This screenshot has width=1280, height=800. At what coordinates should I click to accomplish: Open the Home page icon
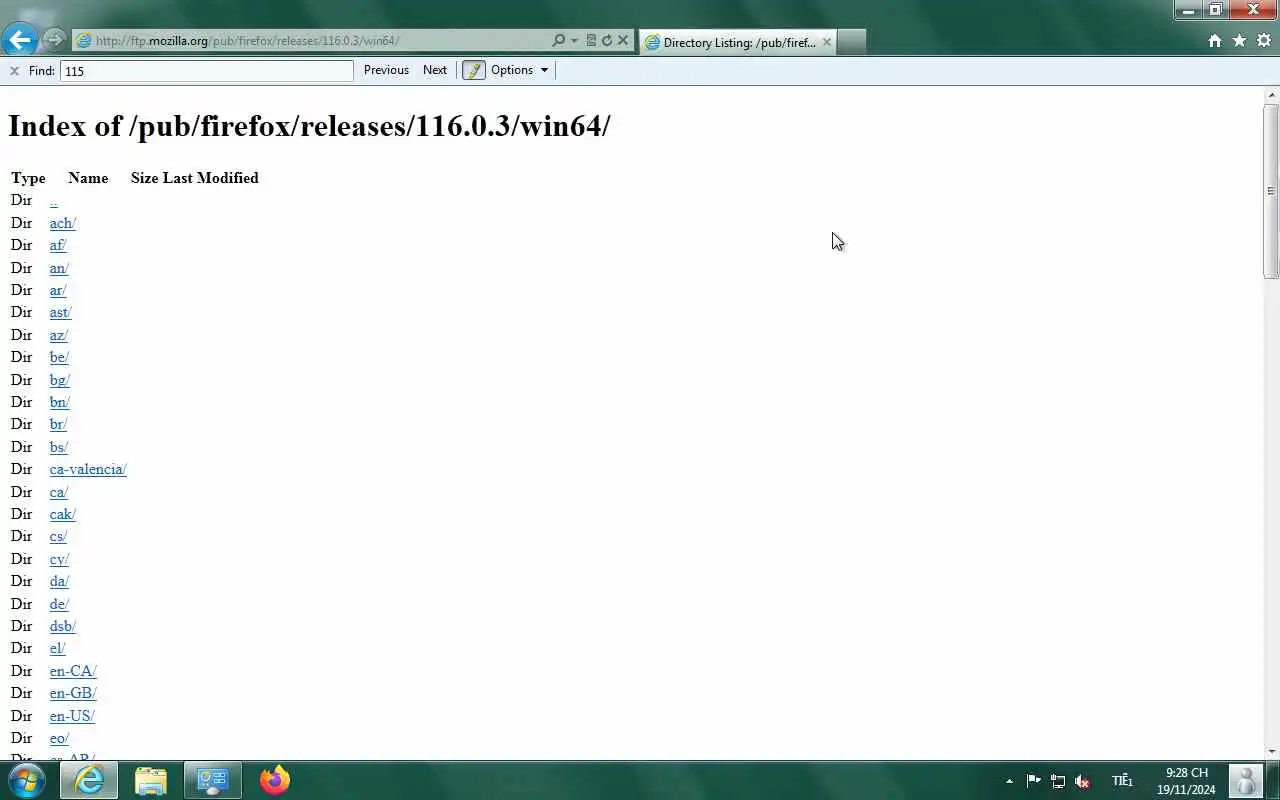[x=1215, y=41]
